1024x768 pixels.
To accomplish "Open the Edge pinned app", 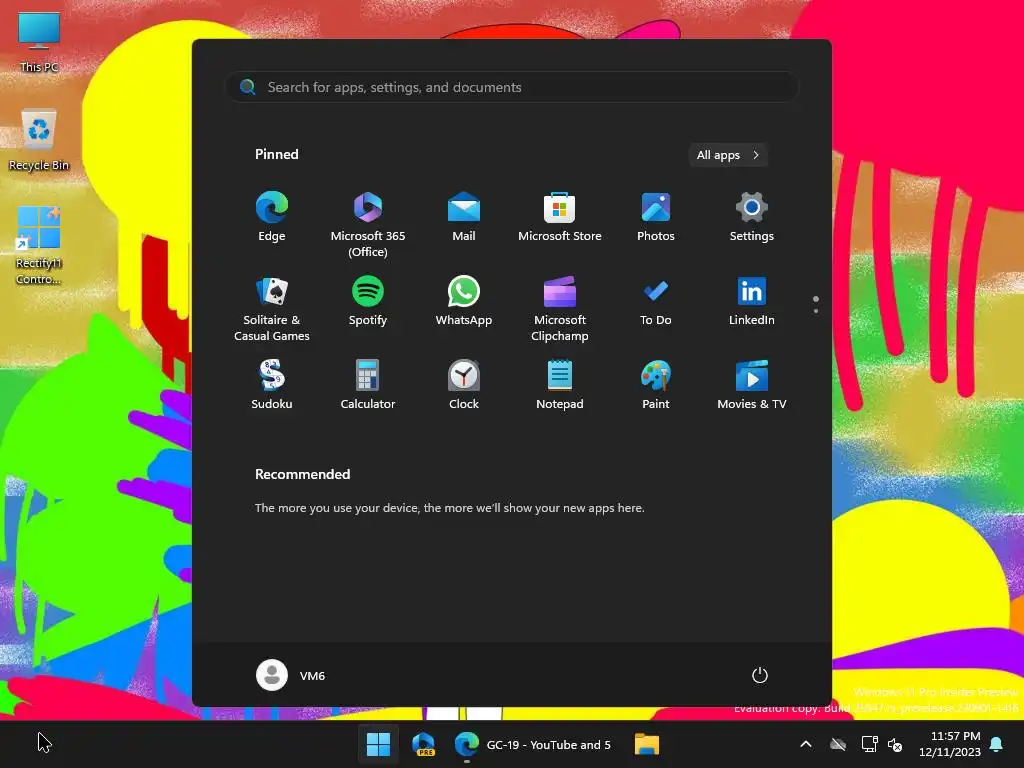I will coord(272,217).
